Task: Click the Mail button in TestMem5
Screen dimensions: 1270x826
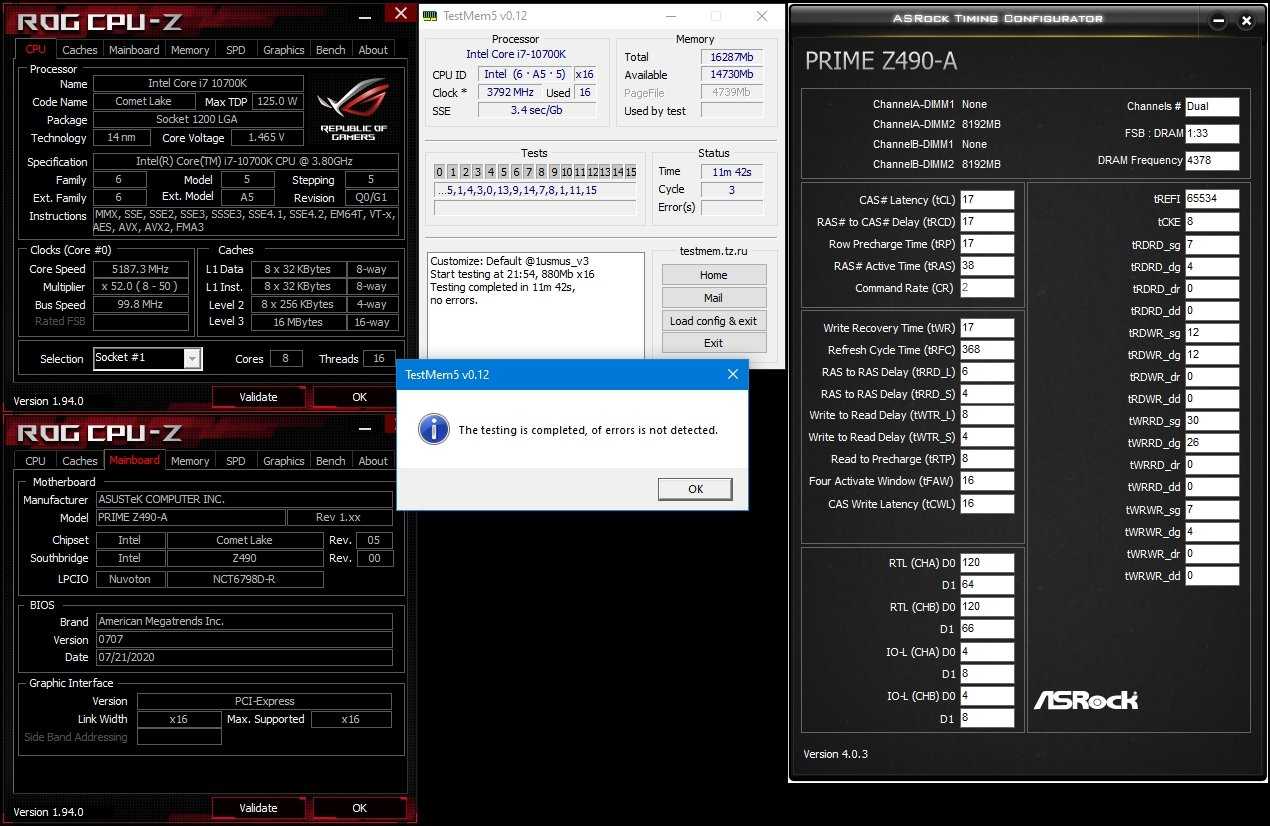Action: click(x=713, y=298)
